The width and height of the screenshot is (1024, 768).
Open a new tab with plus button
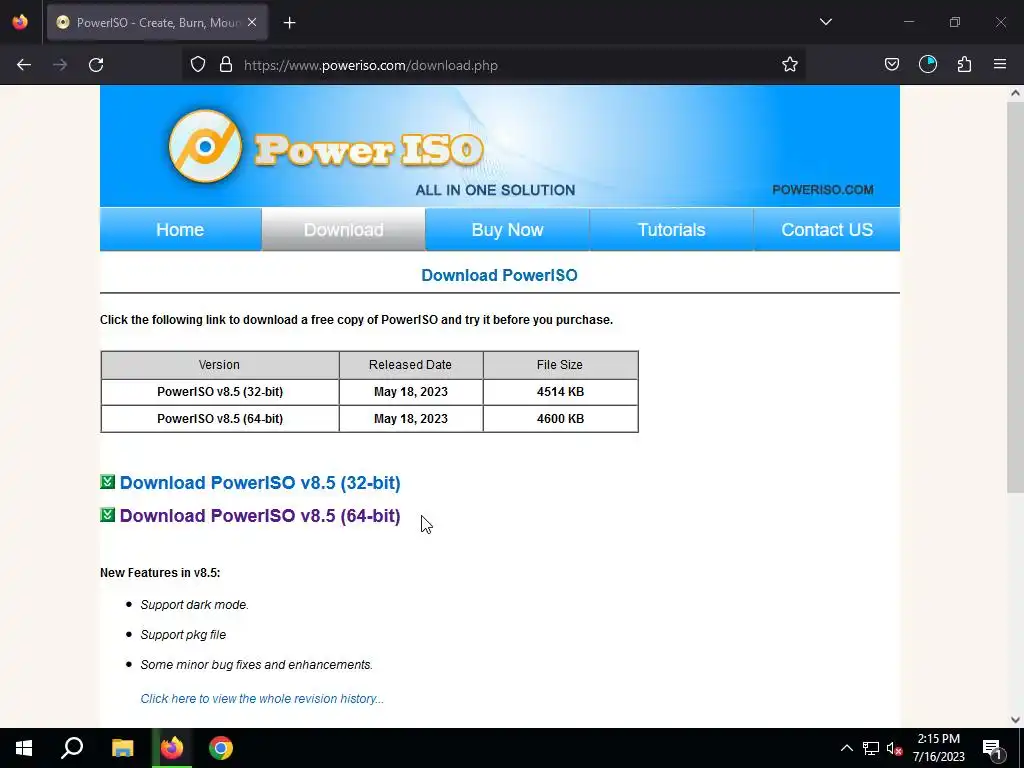(289, 23)
